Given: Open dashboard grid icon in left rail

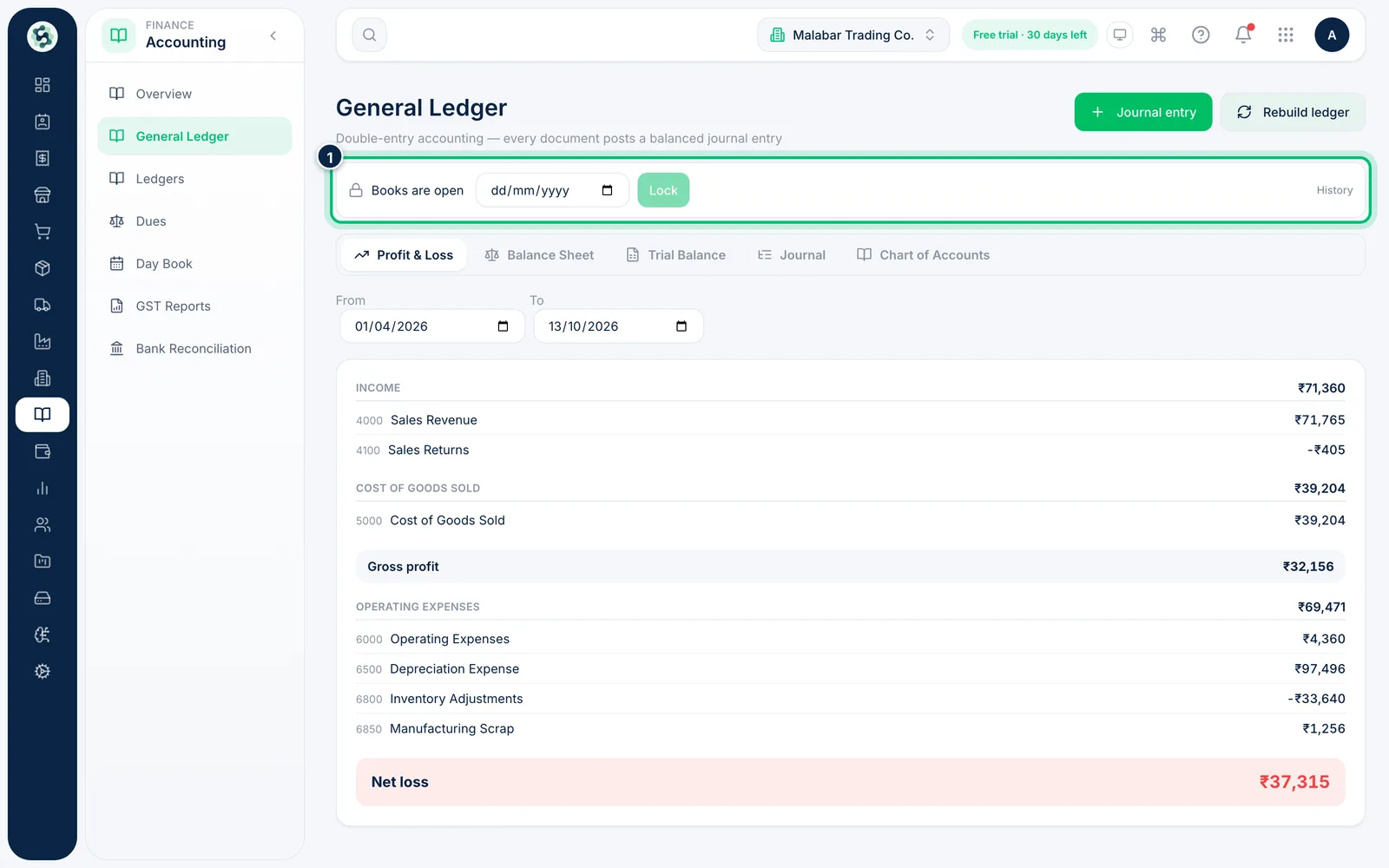Looking at the screenshot, I should point(43,85).
